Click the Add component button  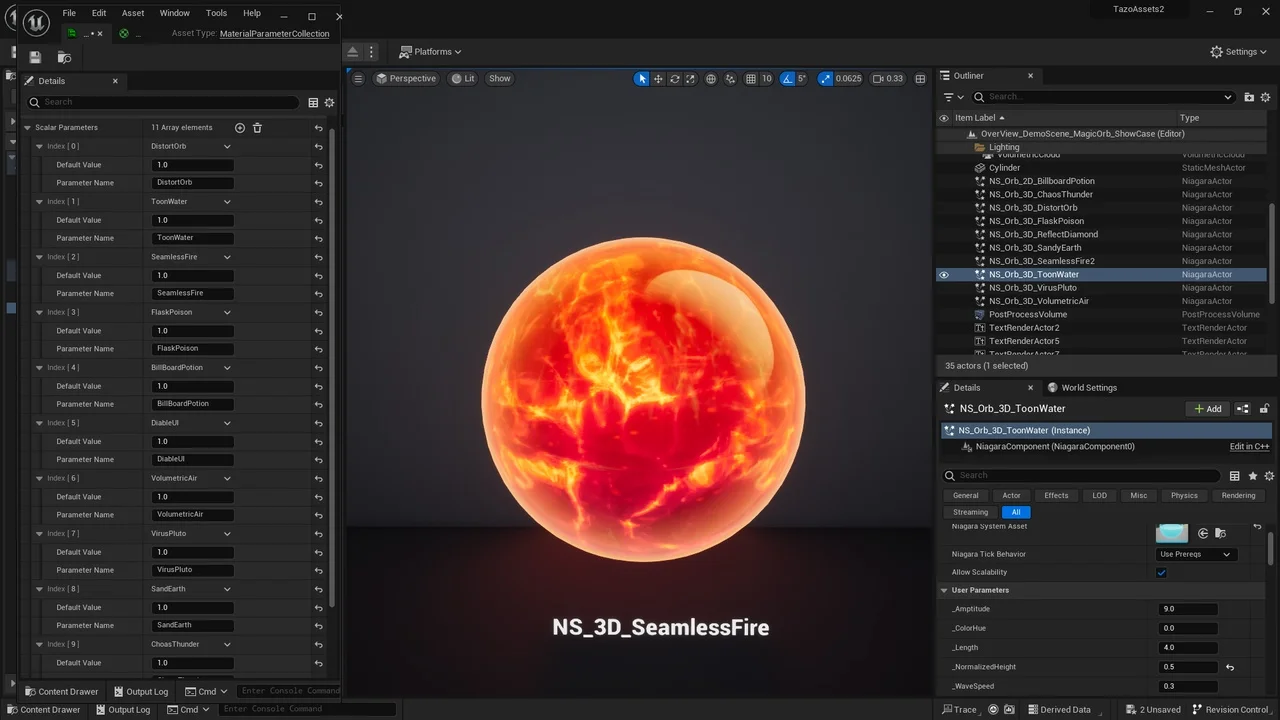pos(1208,409)
